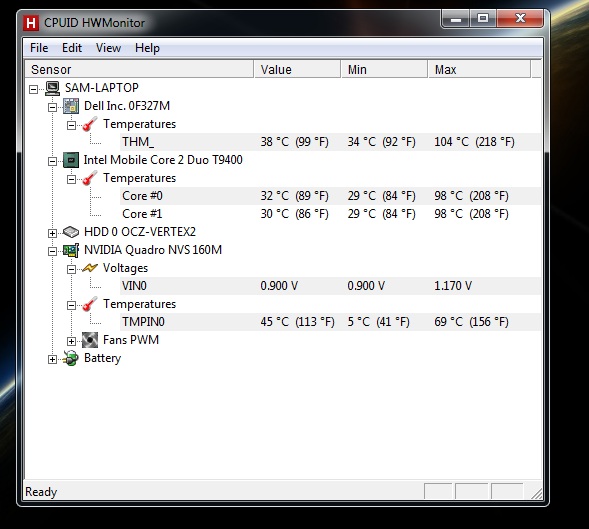This screenshot has height=529, width=589.
Task: Collapse Temperatures under Dell Inc. 0F327M
Action: point(71,125)
